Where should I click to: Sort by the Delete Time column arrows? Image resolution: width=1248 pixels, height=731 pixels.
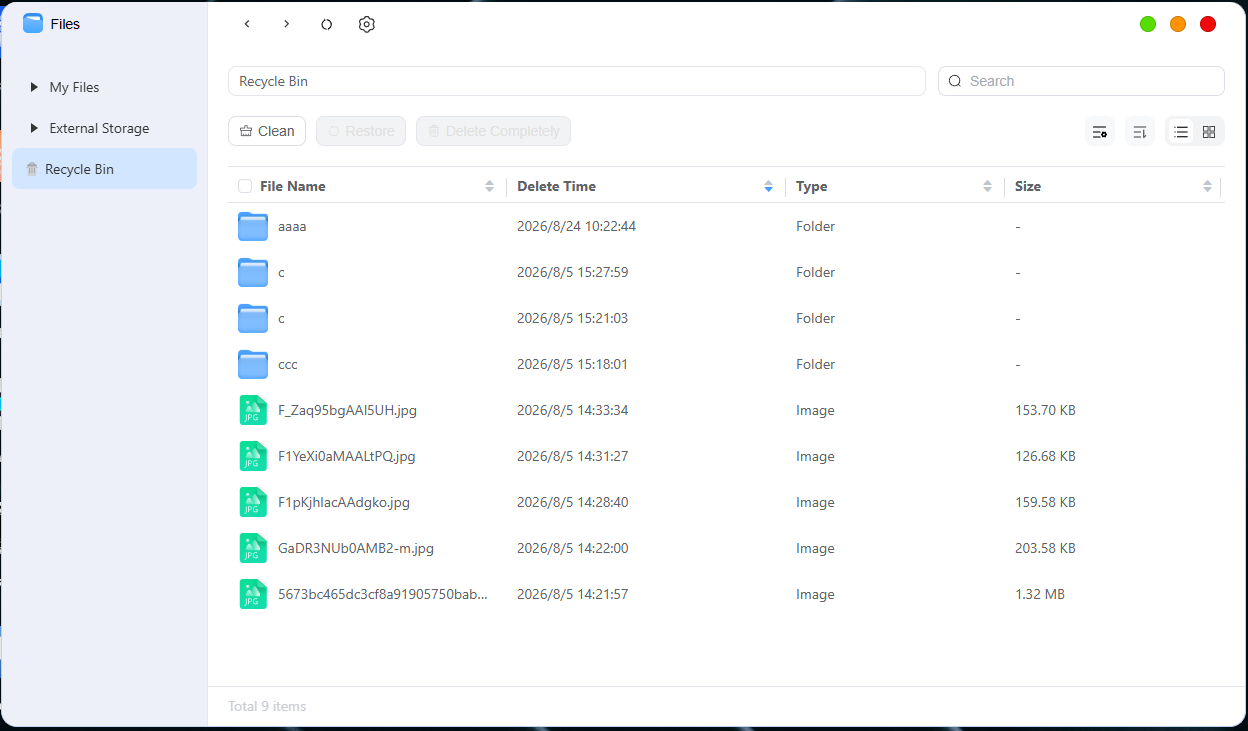pos(768,187)
